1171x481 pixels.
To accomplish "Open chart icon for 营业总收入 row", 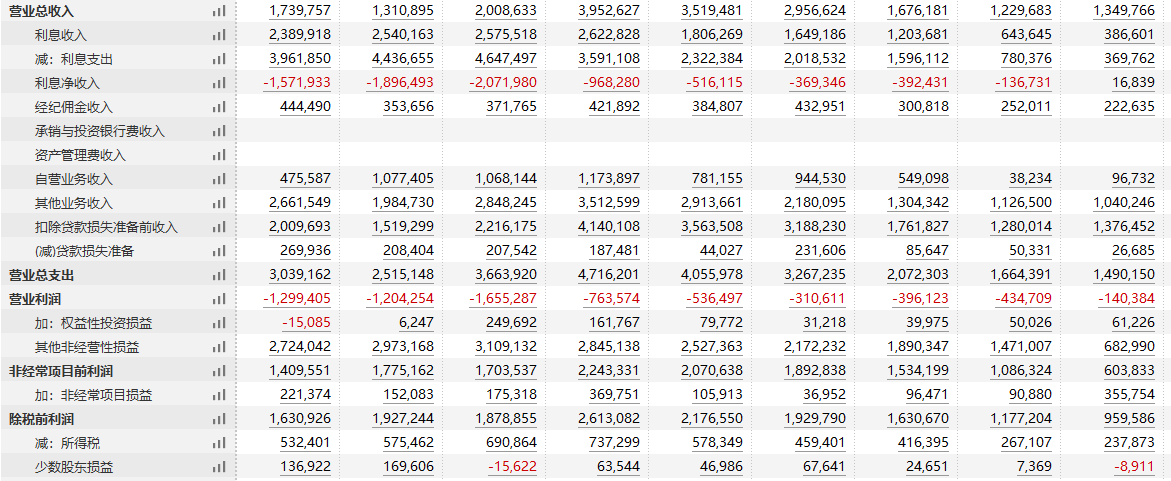I will tap(218, 11).
